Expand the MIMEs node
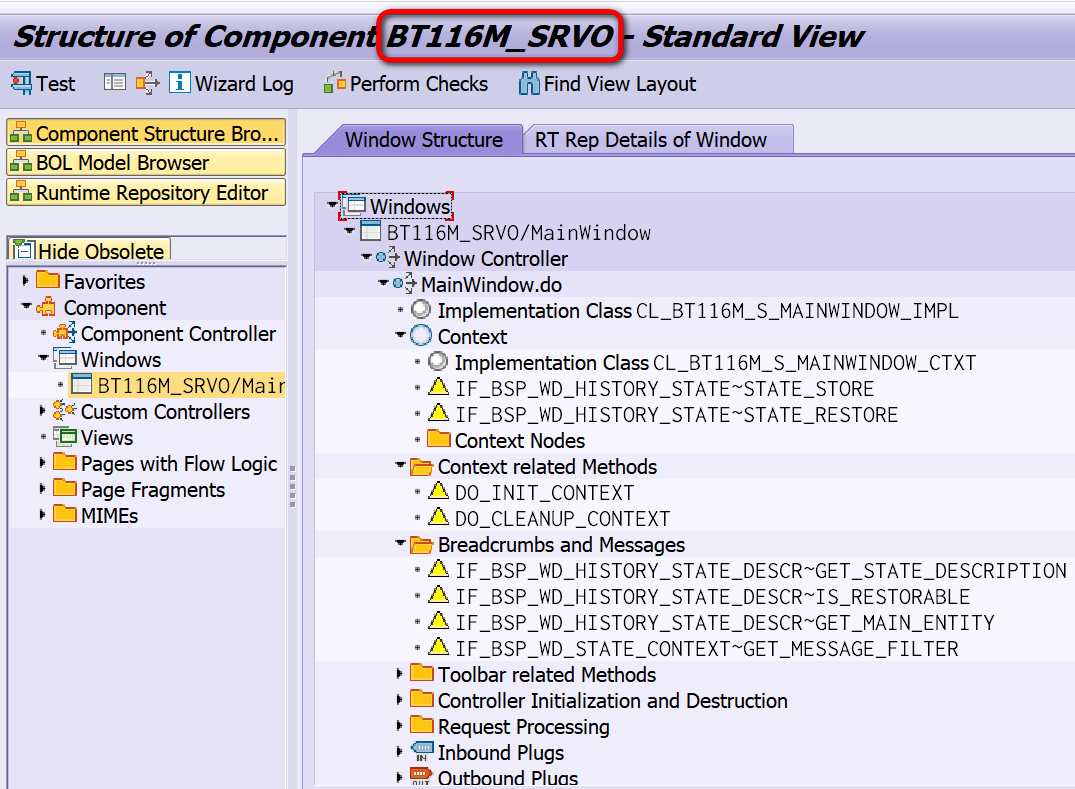1075x789 pixels. (x=43, y=514)
